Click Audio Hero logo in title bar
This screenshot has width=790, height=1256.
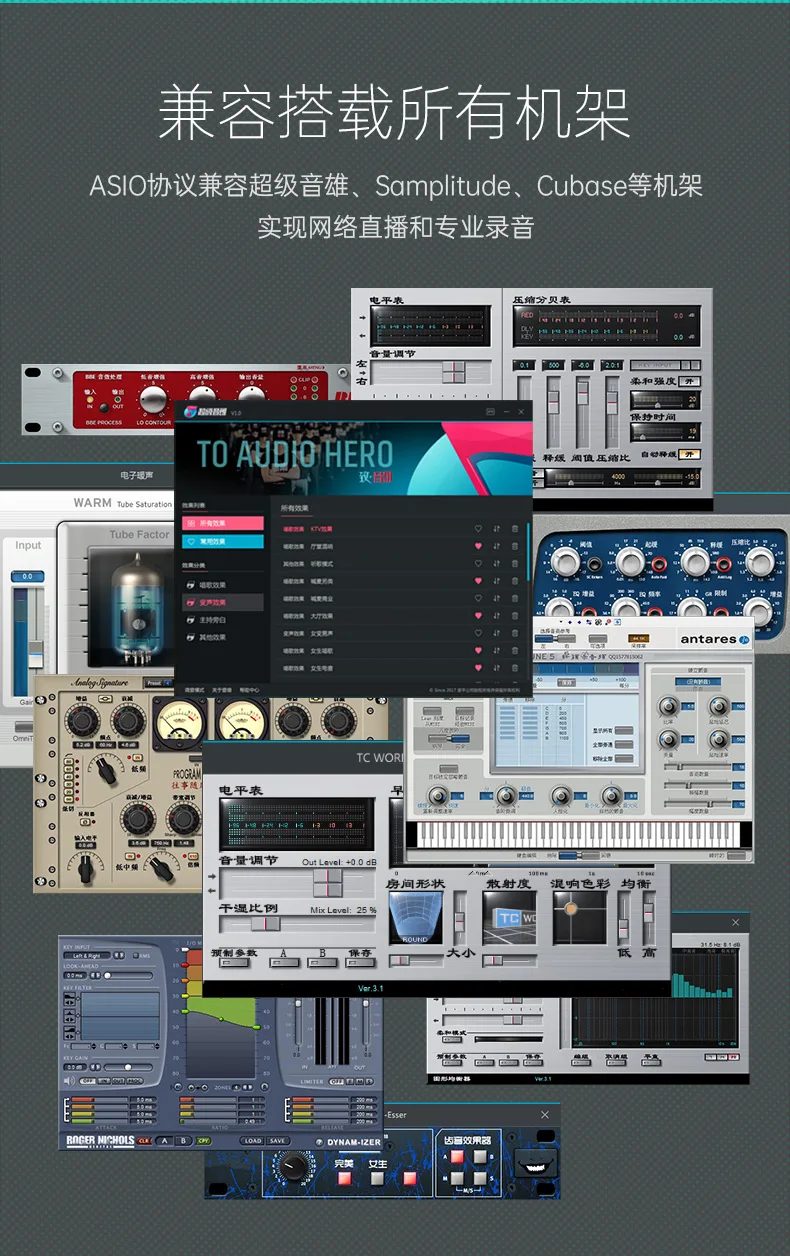click(x=203, y=412)
